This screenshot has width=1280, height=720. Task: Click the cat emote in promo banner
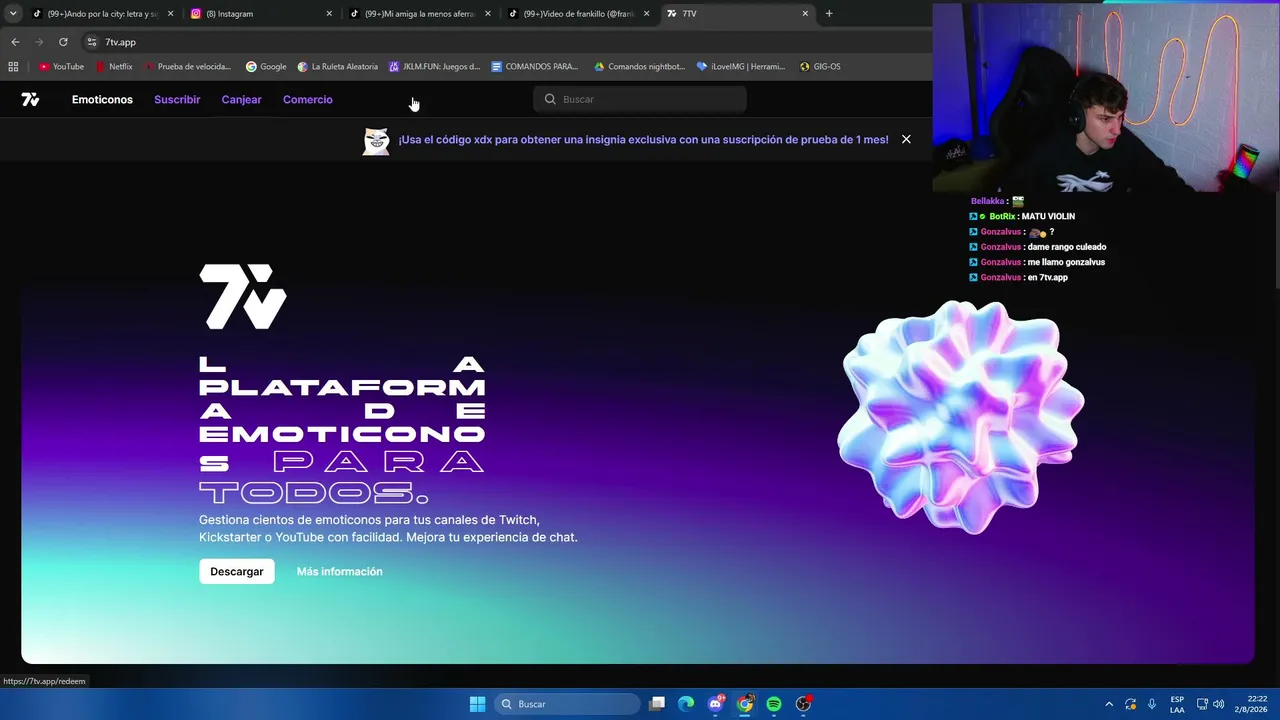376,141
